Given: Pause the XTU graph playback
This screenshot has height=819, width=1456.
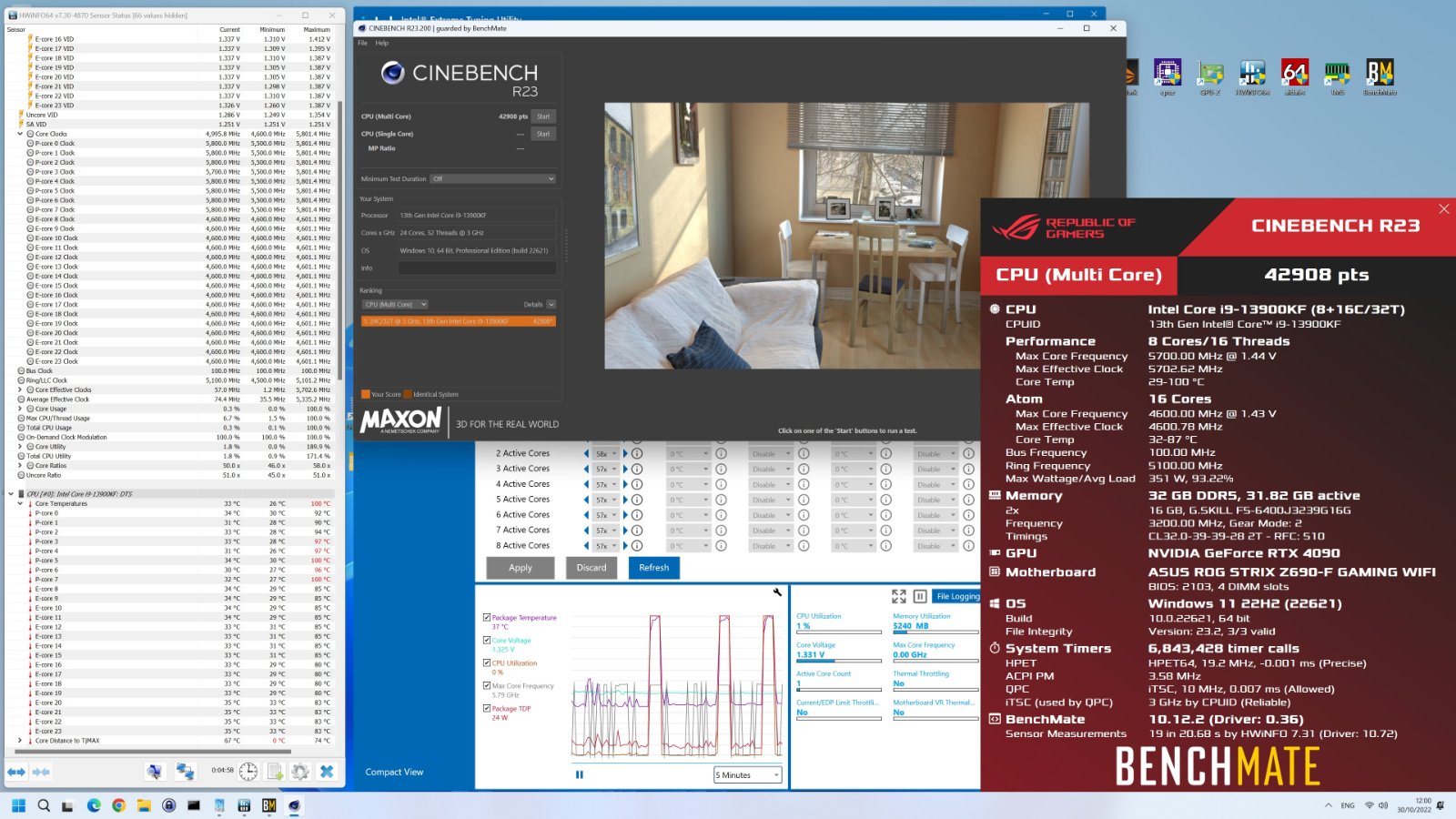Looking at the screenshot, I should pos(580,774).
